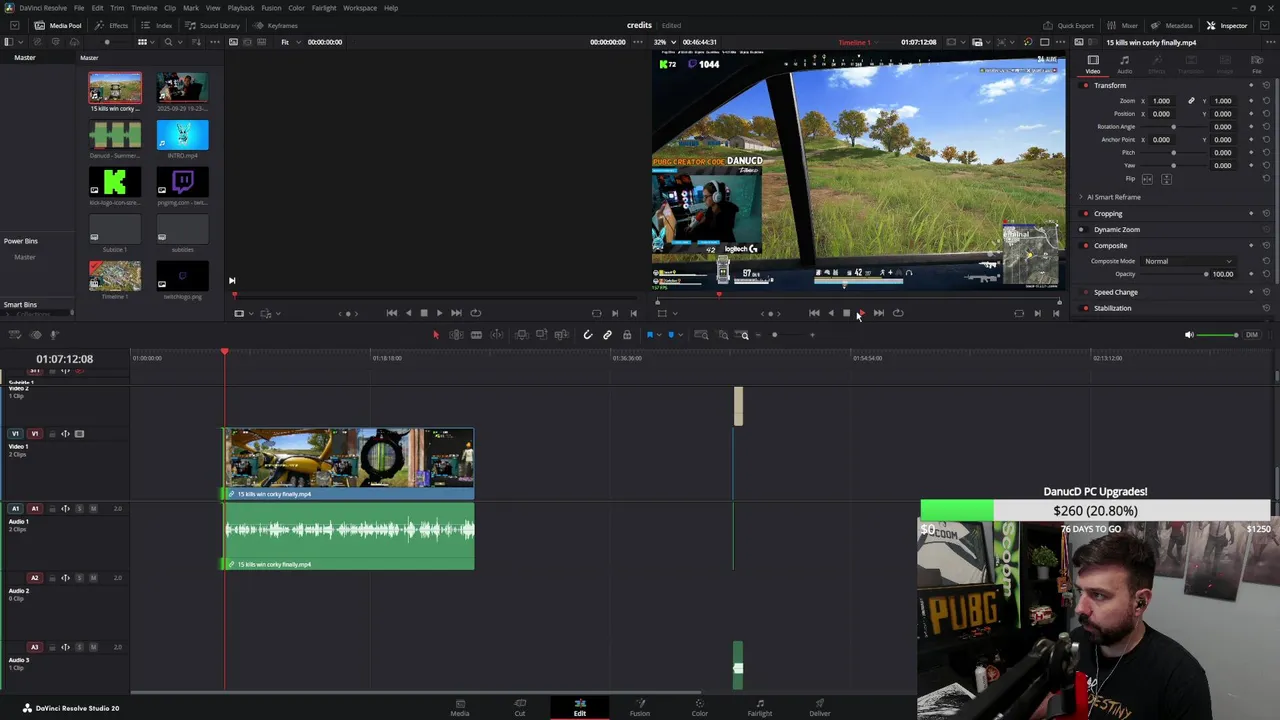Toggle timeline snapping magnet icon
Screen dimensions: 1280x720
coord(587,335)
